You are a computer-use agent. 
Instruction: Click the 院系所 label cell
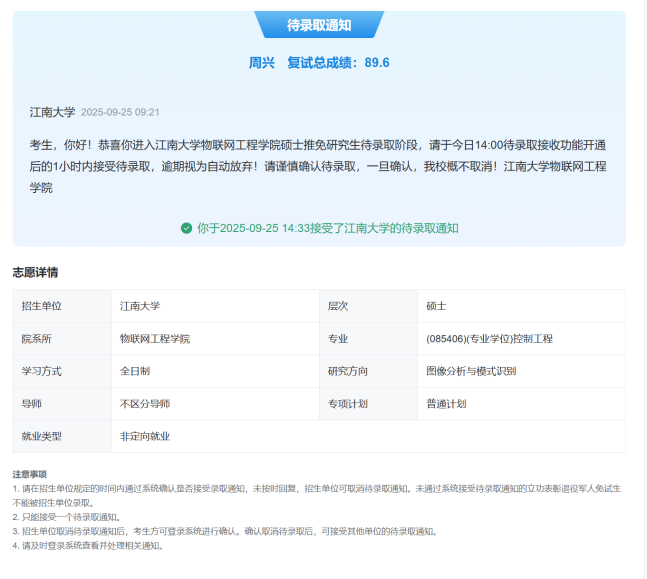click(x=62, y=339)
